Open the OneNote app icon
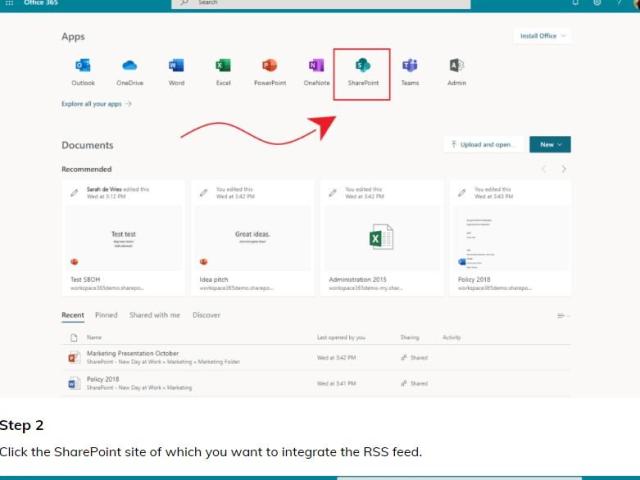Viewport: 640px width, 480px height. click(316, 65)
